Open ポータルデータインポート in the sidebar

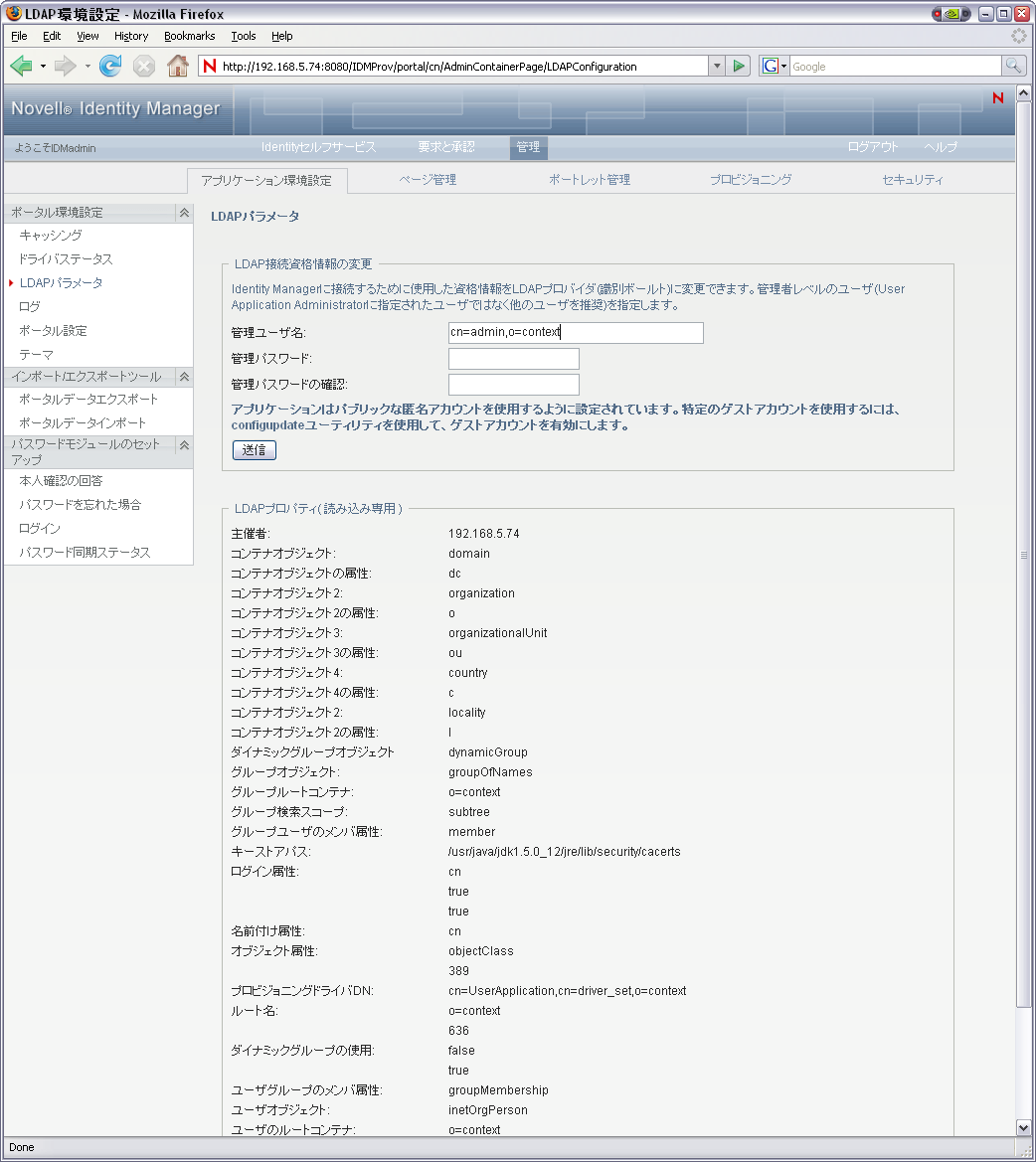click(x=83, y=422)
